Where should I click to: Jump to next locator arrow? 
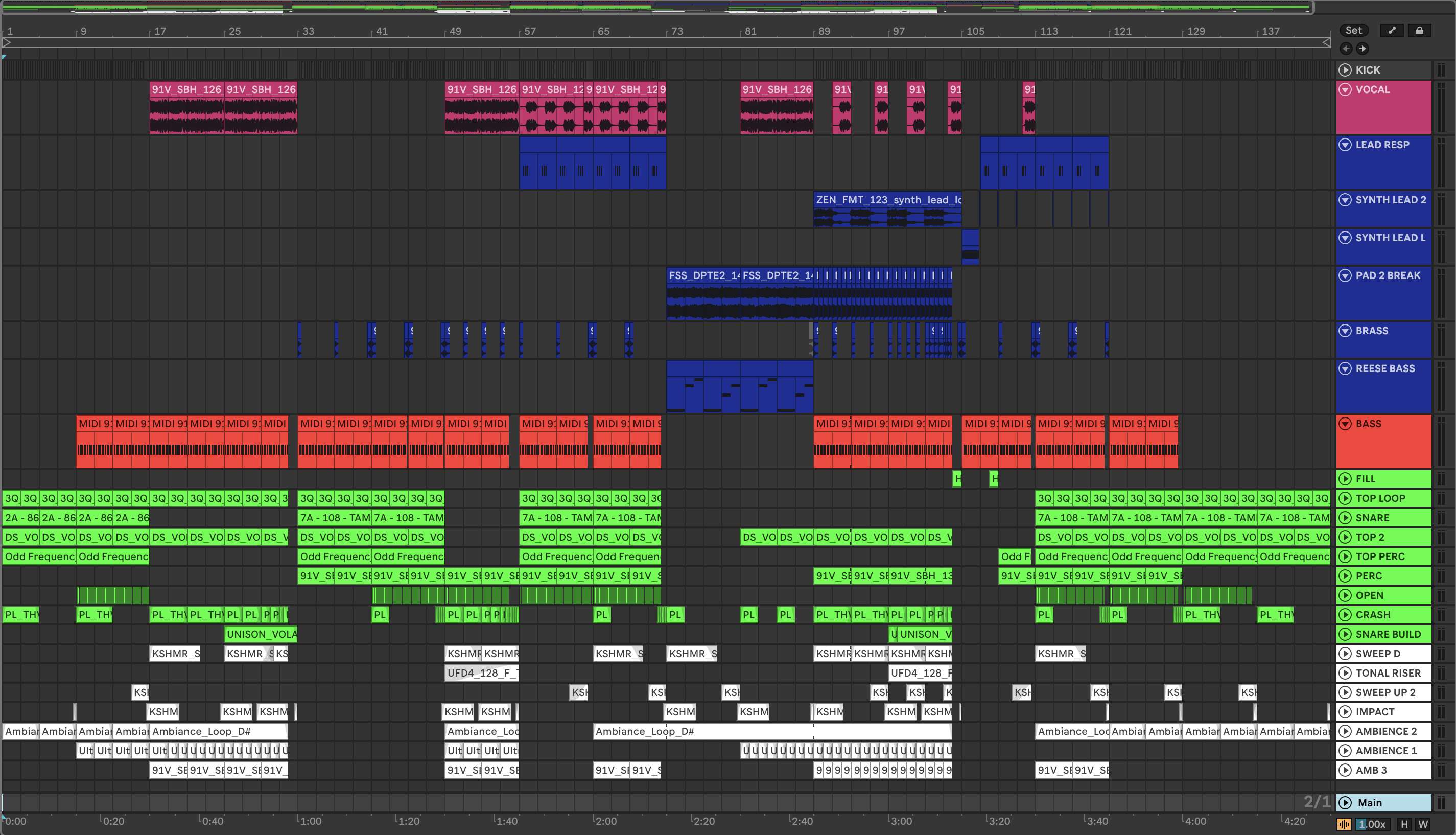click(x=1363, y=49)
